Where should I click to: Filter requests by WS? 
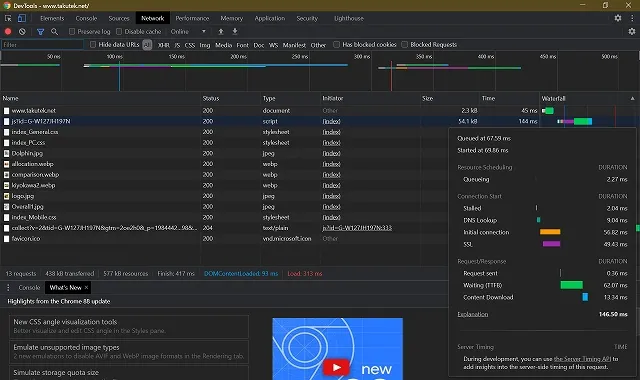click(273, 45)
